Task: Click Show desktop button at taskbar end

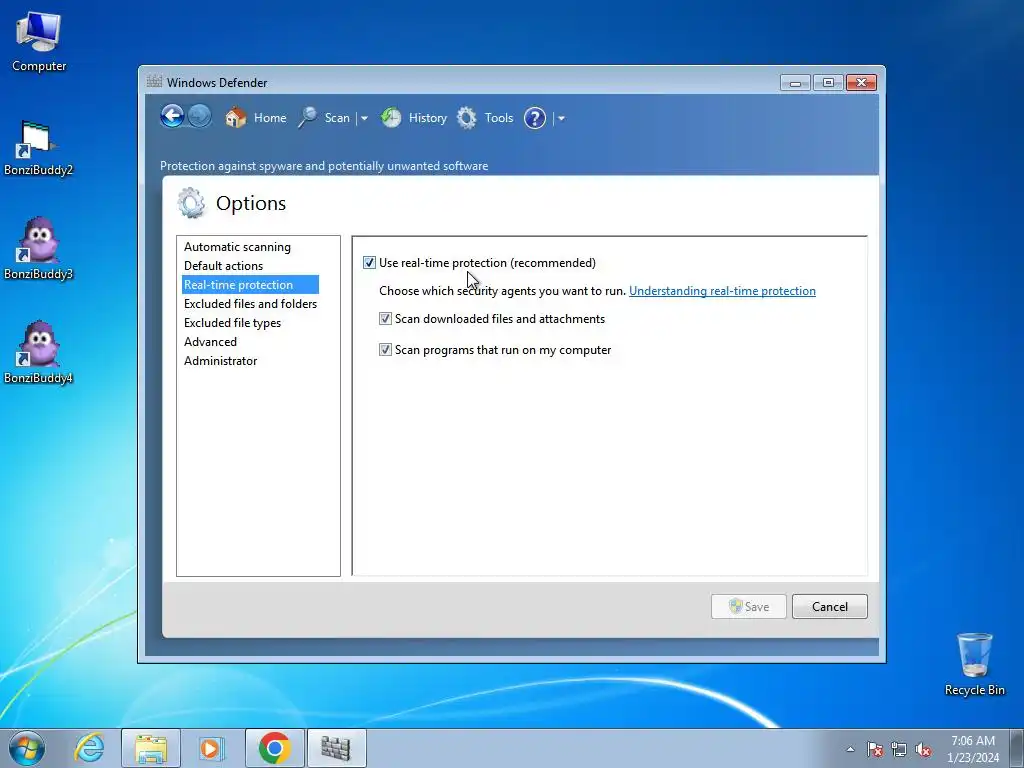Action: pos(1017,748)
